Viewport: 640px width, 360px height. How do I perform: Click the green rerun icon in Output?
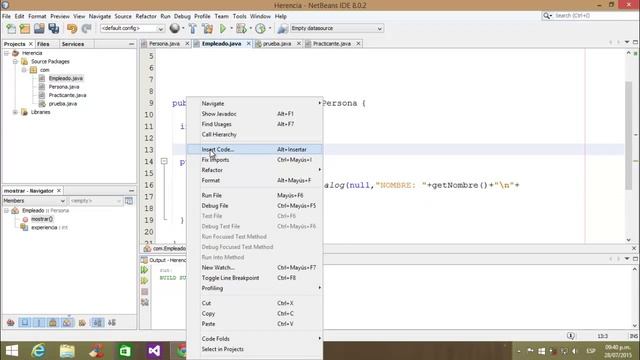click(144, 270)
